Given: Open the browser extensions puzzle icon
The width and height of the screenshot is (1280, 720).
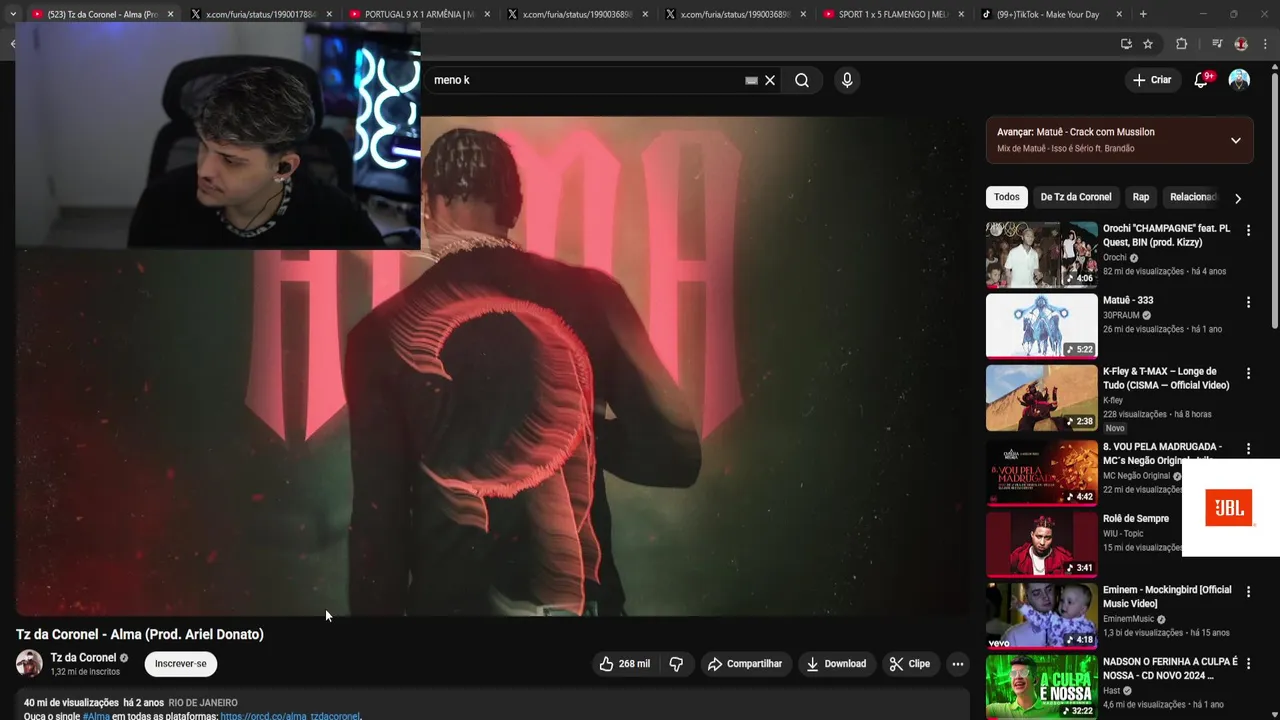Looking at the screenshot, I should 1182,44.
